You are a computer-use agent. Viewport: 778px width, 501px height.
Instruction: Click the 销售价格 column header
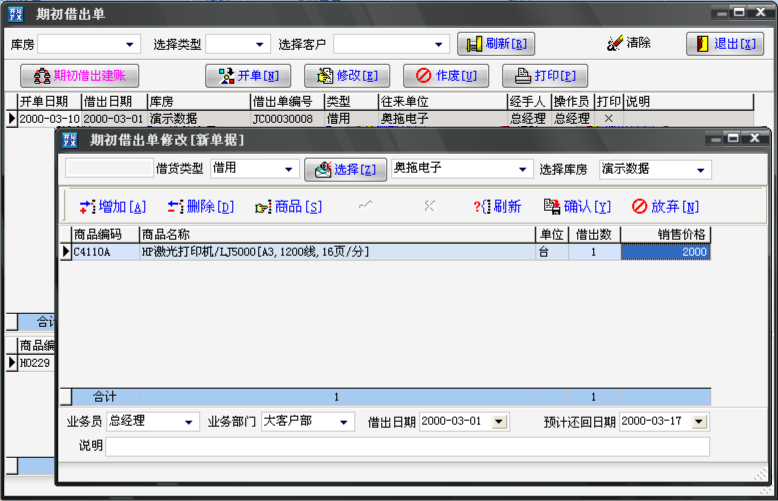point(665,234)
